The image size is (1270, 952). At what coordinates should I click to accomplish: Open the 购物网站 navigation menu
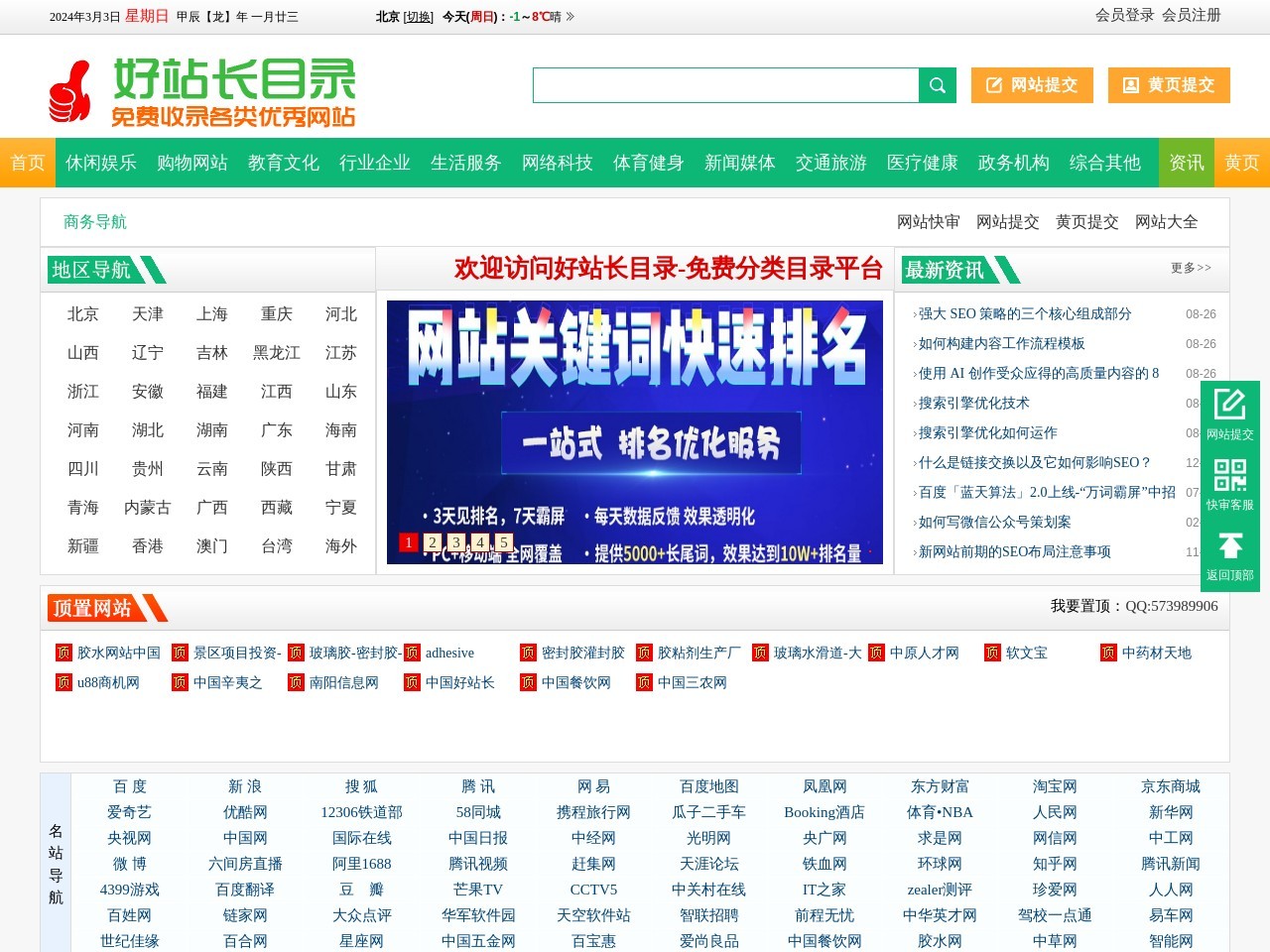192,163
